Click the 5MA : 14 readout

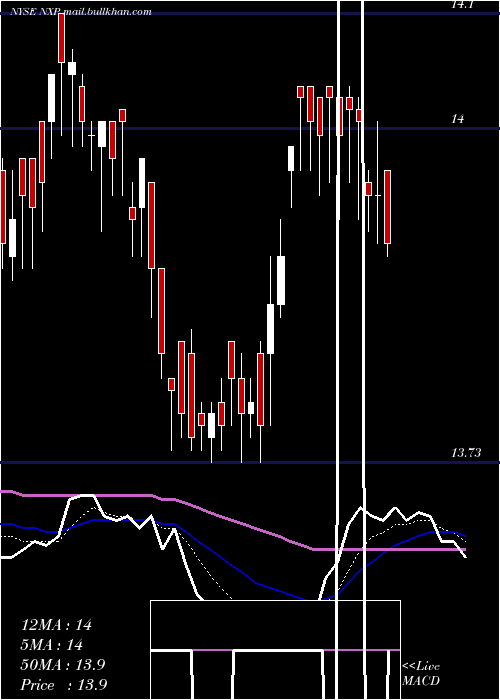click(51, 645)
